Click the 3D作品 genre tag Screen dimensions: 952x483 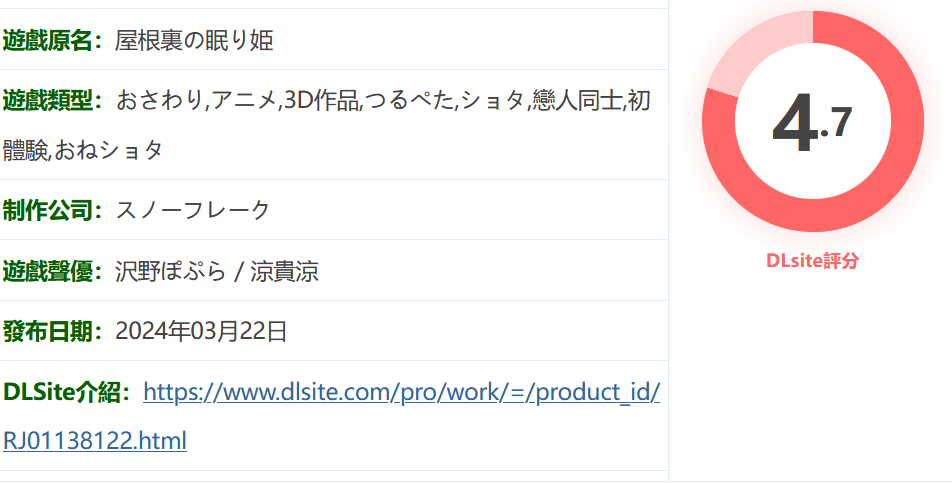(322, 101)
